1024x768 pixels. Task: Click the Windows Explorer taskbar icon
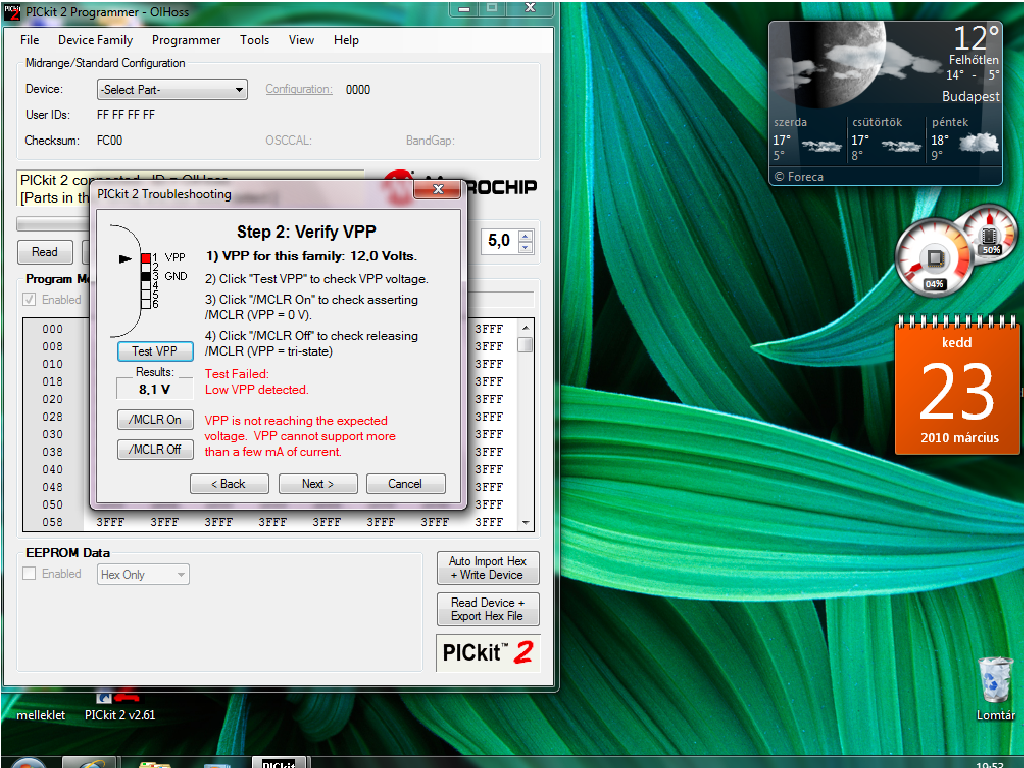point(154,763)
